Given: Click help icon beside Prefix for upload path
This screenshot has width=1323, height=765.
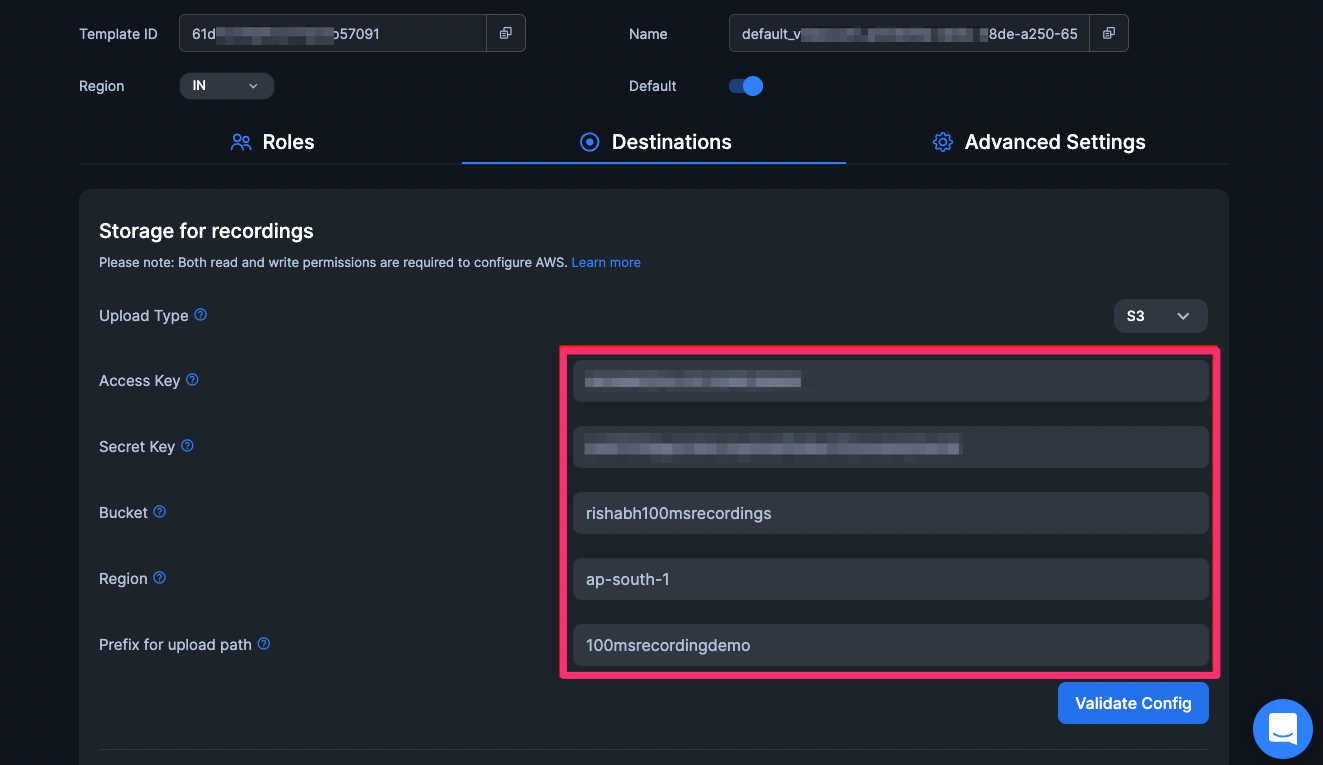Looking at the screenshot, I should 264,644.
